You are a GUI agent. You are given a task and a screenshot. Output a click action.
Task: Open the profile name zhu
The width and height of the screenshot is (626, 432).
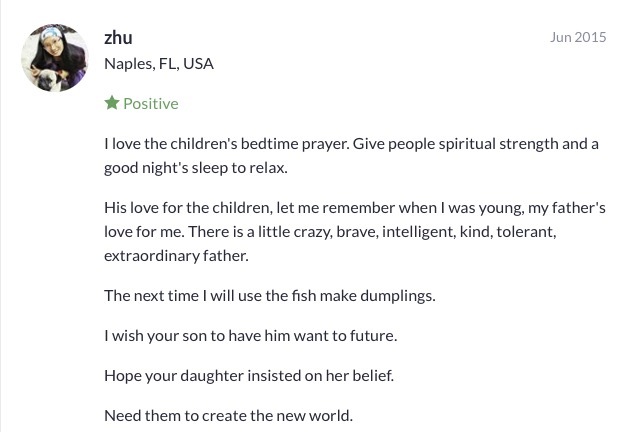118,38
